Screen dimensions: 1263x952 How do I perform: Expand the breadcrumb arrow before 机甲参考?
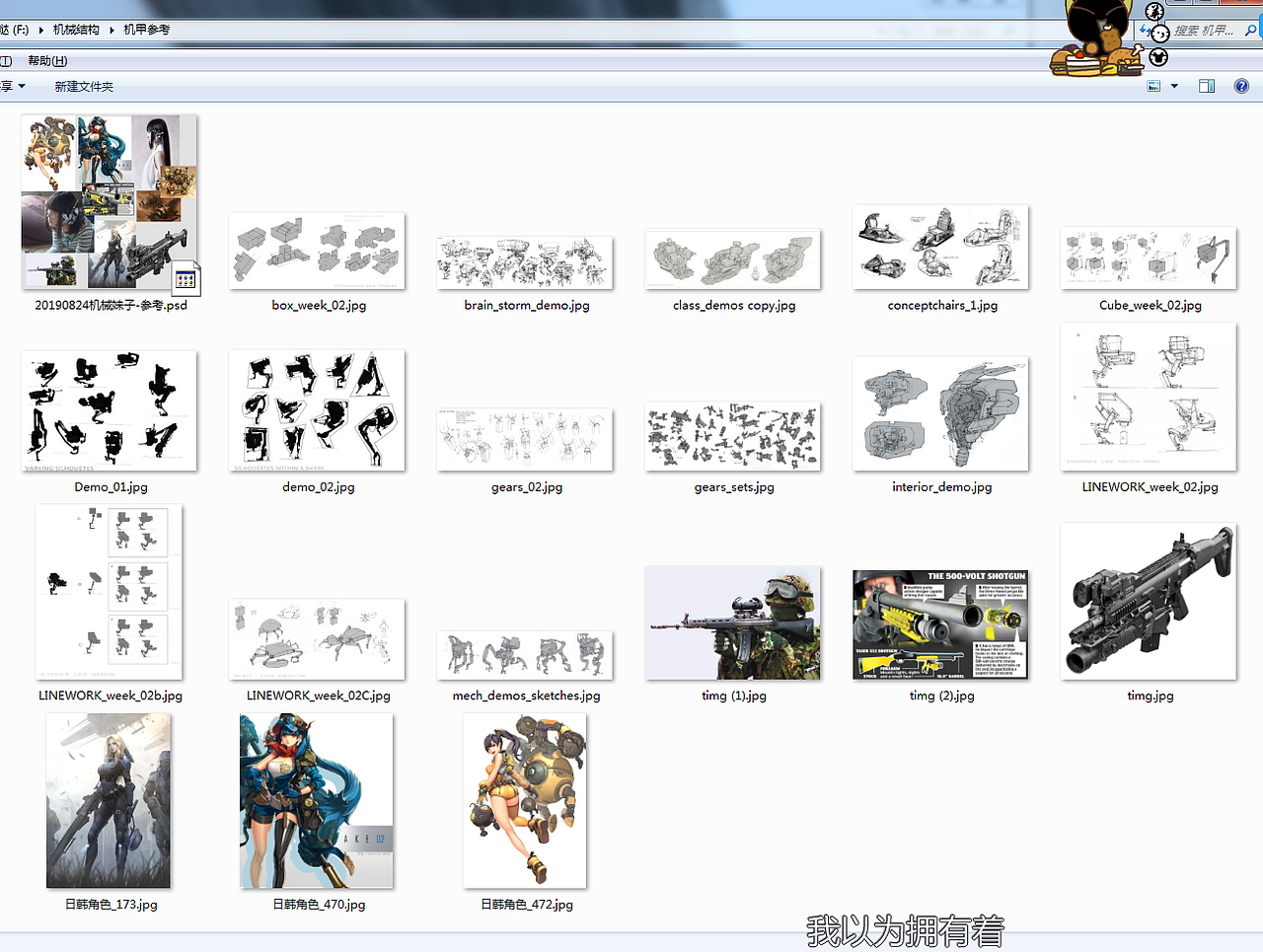pos(112,31)
